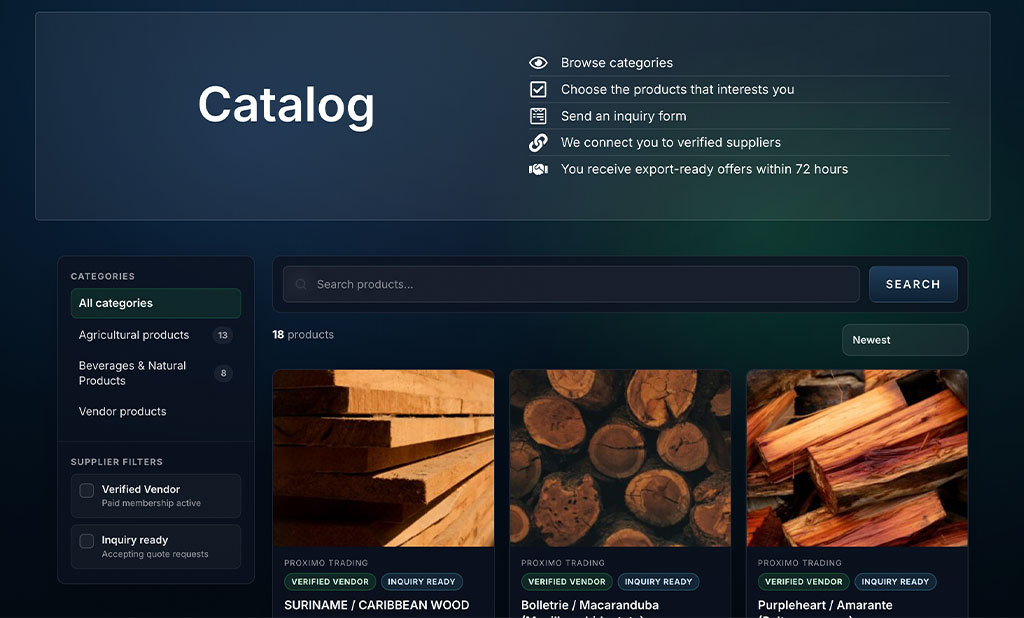Screen dimensions: 1024x618
Task: Click the form icon beside Send an inquiry
Action: (x=538, y=116)
